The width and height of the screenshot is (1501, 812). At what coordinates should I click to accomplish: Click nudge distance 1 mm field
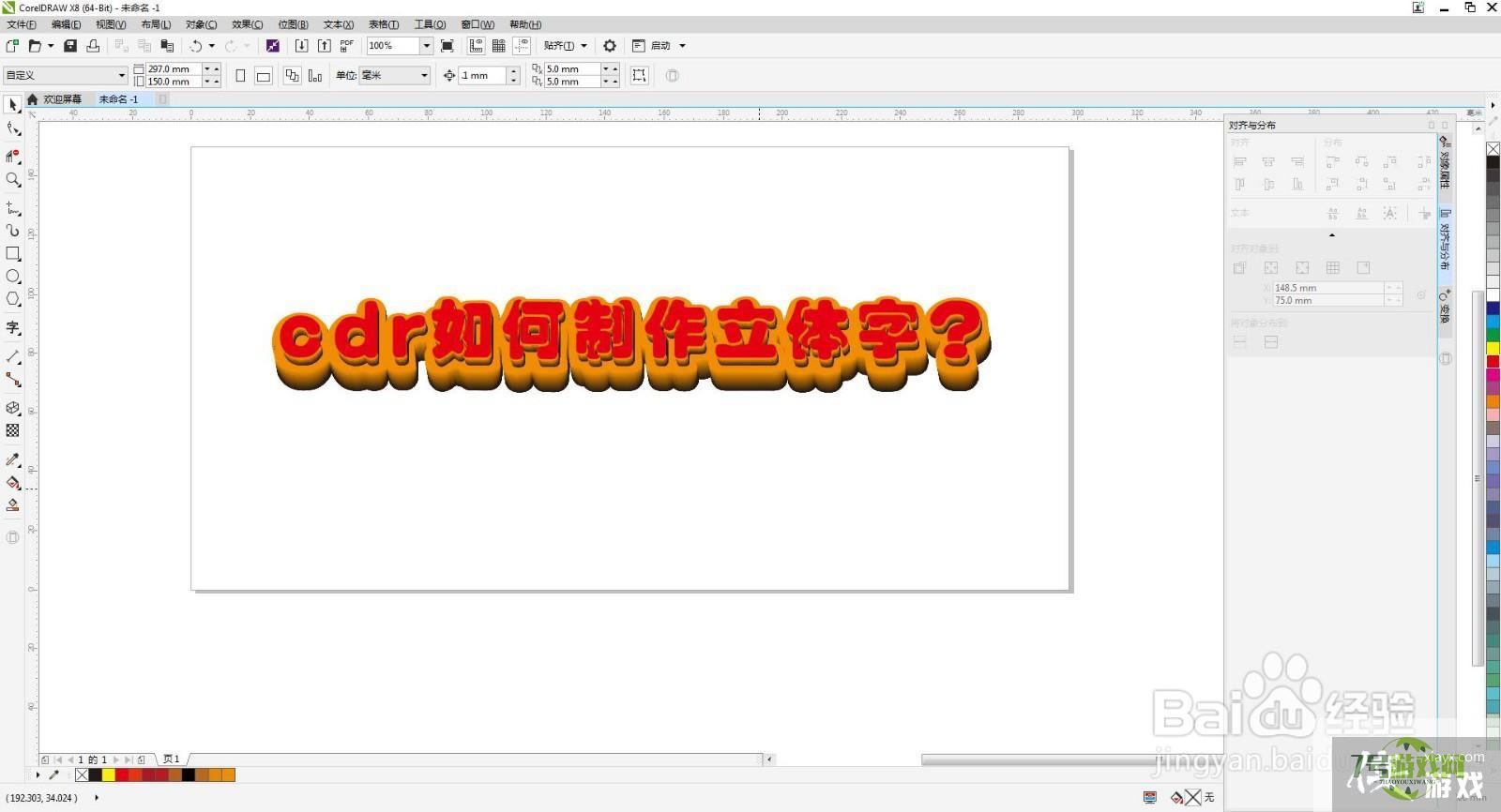click(482, 75)
